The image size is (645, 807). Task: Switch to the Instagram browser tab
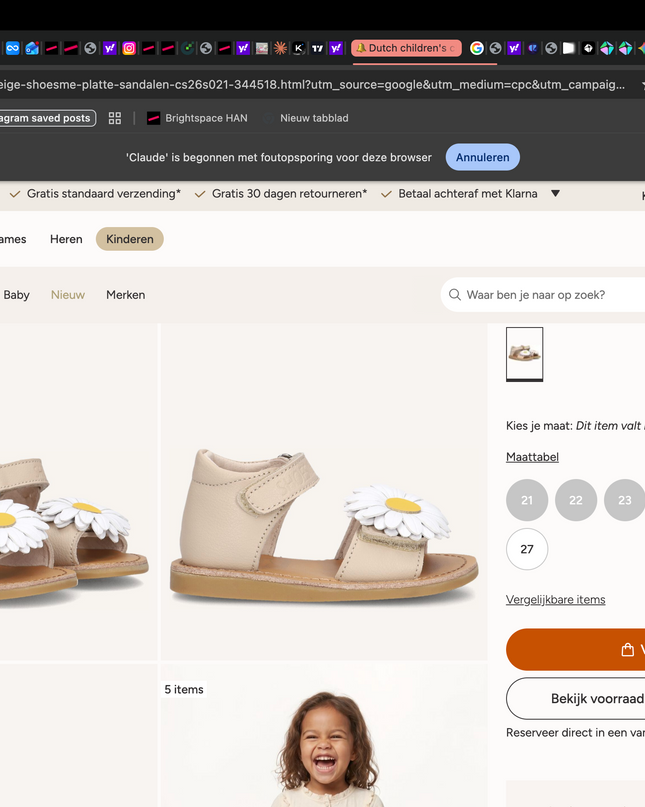[x=129, y=48]
